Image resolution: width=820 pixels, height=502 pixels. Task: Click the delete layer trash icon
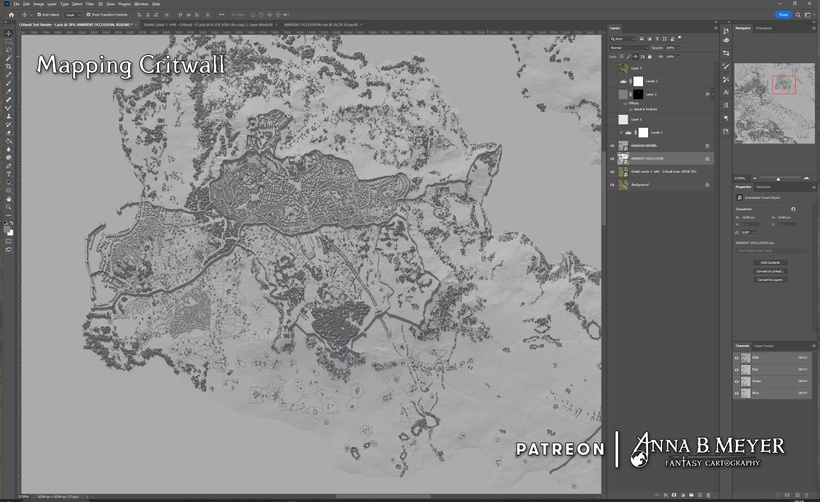tap(709, 493)
